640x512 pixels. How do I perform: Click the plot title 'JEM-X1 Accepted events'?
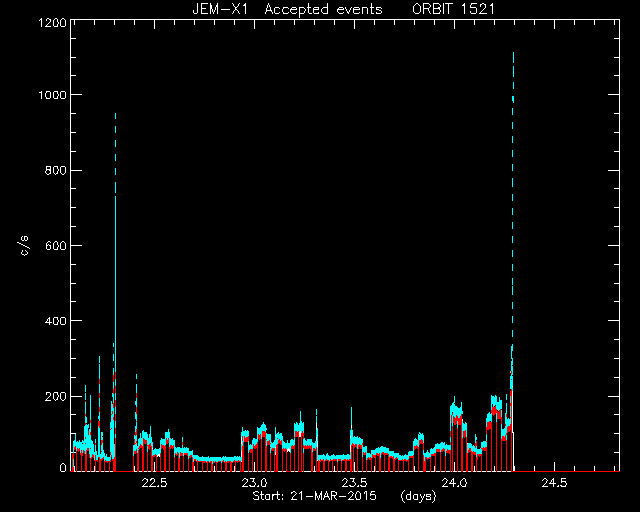click(287, 9)
